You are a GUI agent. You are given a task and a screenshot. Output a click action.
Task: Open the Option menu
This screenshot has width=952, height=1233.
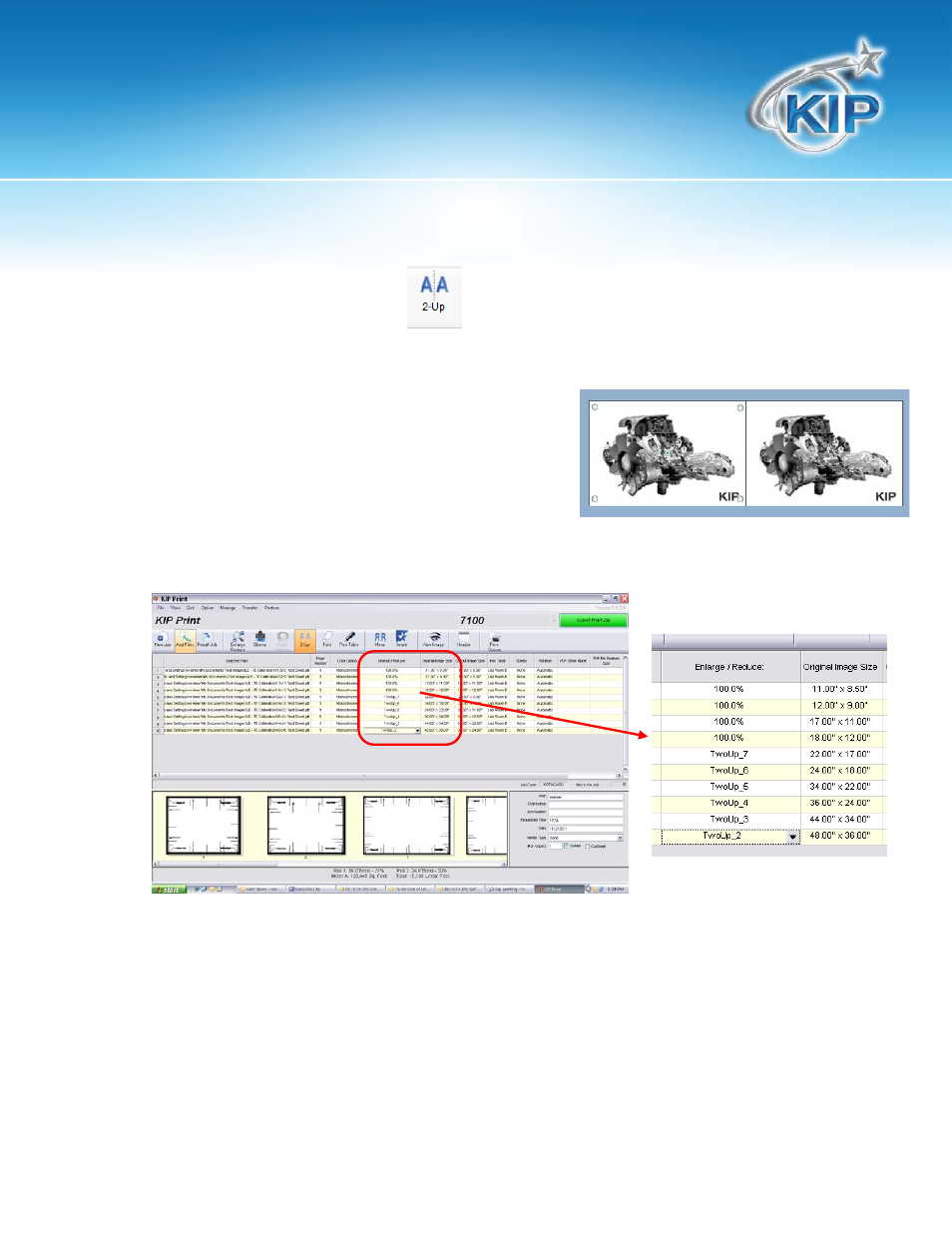[x=207, y=608]
